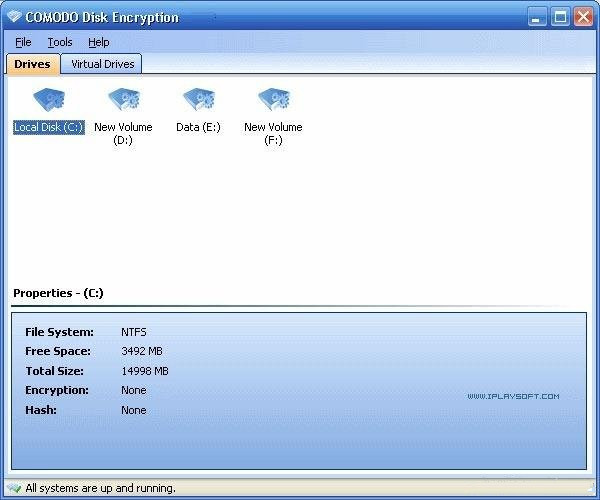Click the 'Encryption:' label
The height and width of the screenshot is (500, 600).
(x=57, y=390)
